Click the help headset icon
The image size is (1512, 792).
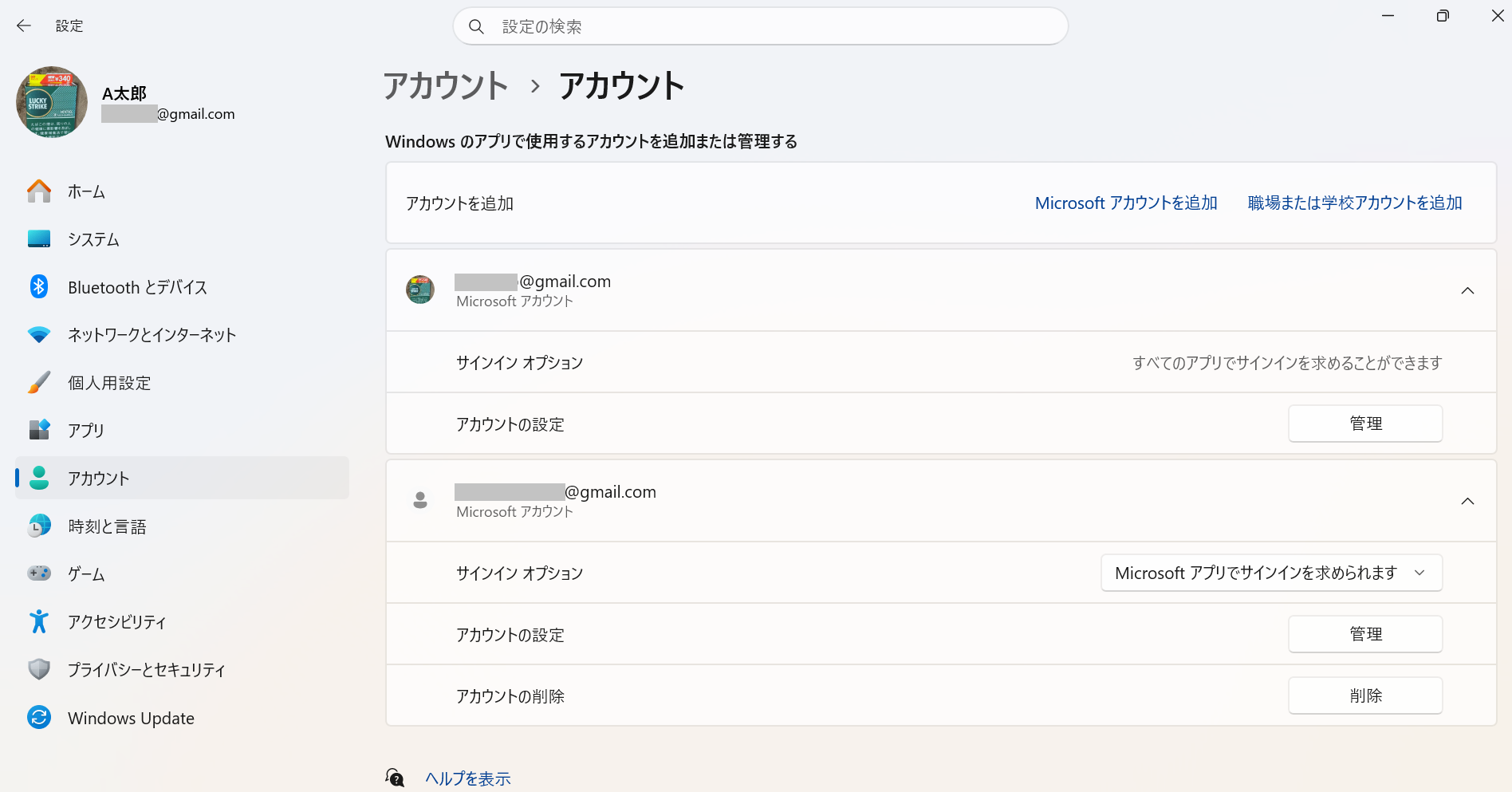point(395,778)
